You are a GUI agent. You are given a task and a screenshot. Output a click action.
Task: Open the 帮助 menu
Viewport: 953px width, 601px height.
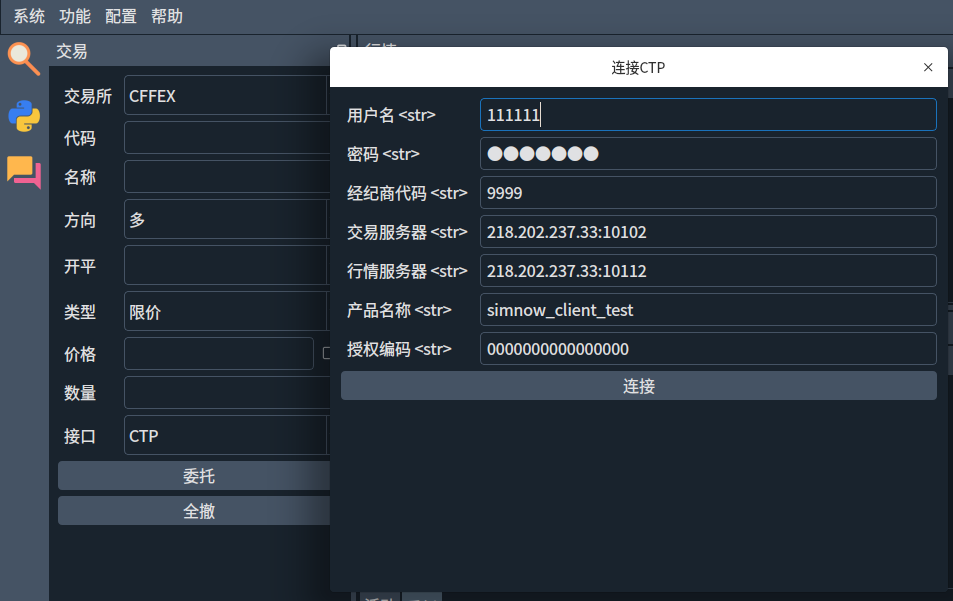pyautogui.click(x=166, y=16)
